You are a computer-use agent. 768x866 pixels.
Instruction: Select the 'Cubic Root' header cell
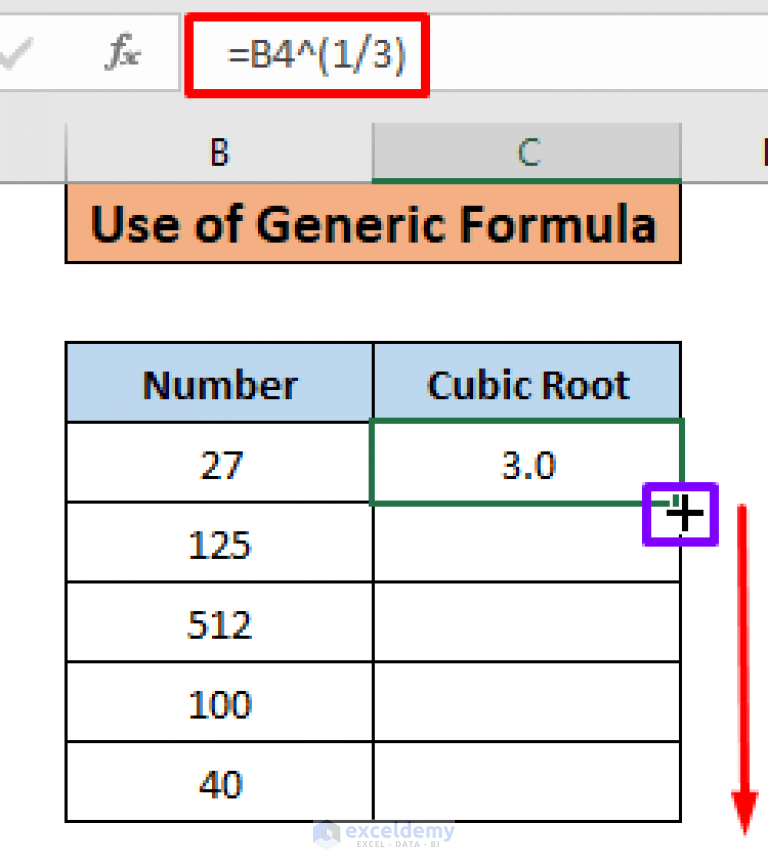pyautogui.click(x=527, y=384)
